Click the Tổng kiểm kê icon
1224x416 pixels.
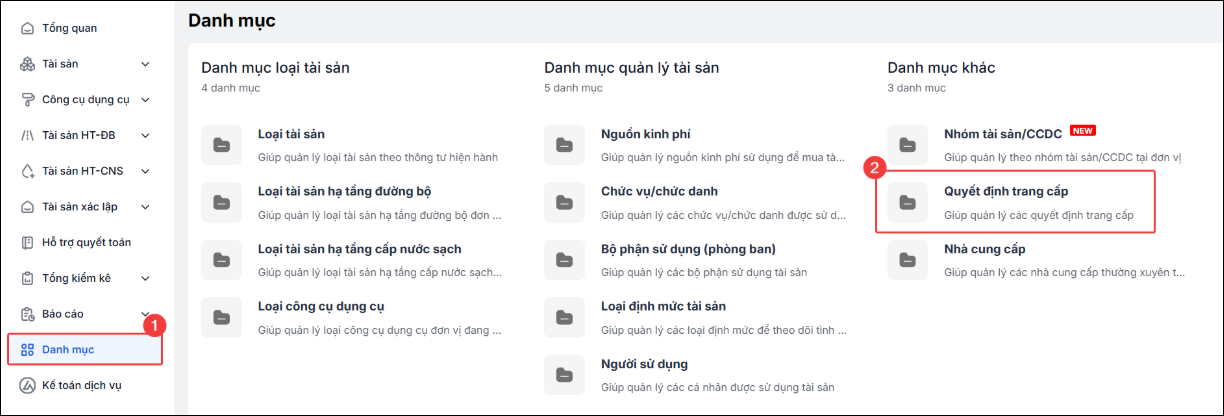click(x=27, y=278)
